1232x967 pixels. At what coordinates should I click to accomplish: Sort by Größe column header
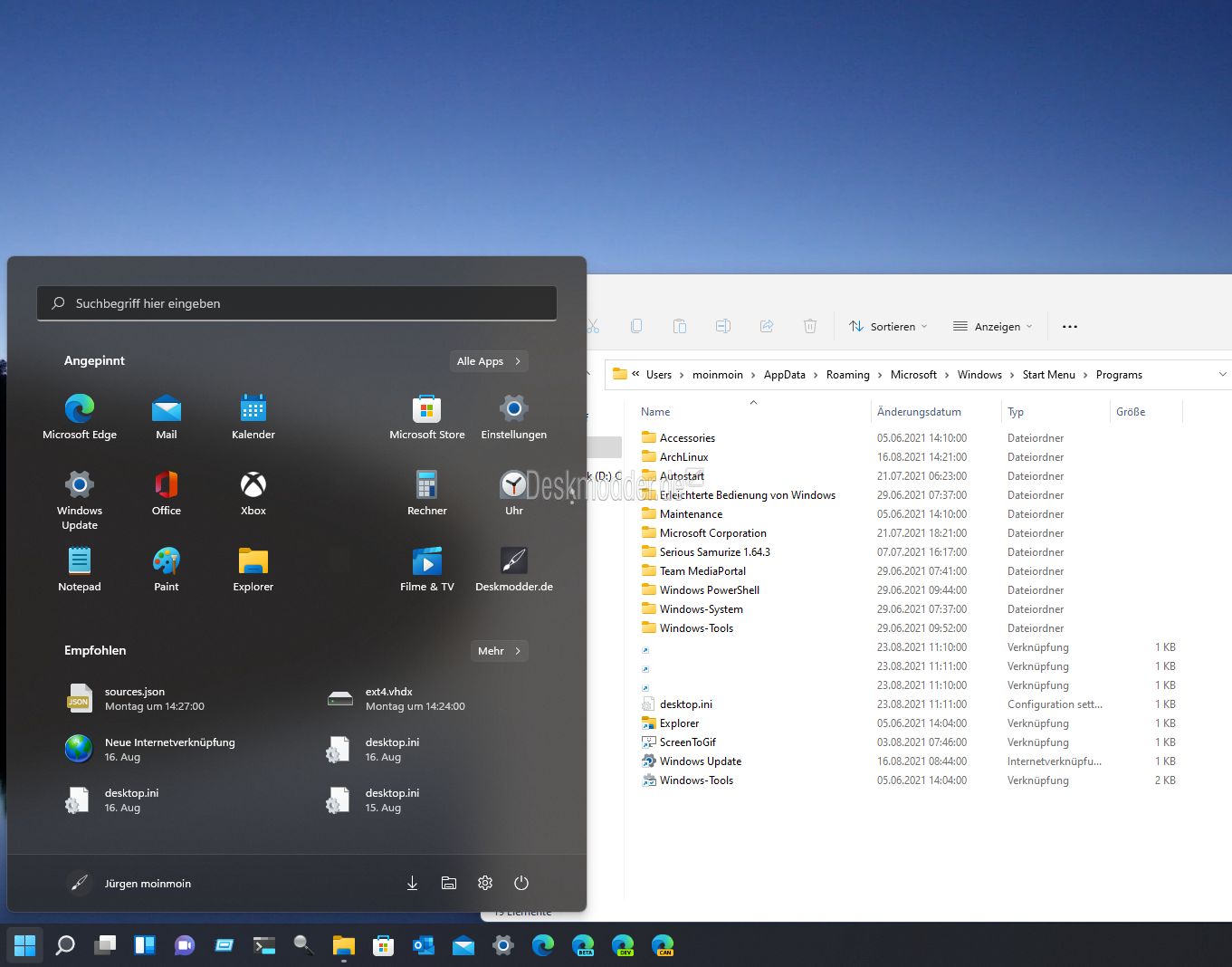coord(1131,411)
